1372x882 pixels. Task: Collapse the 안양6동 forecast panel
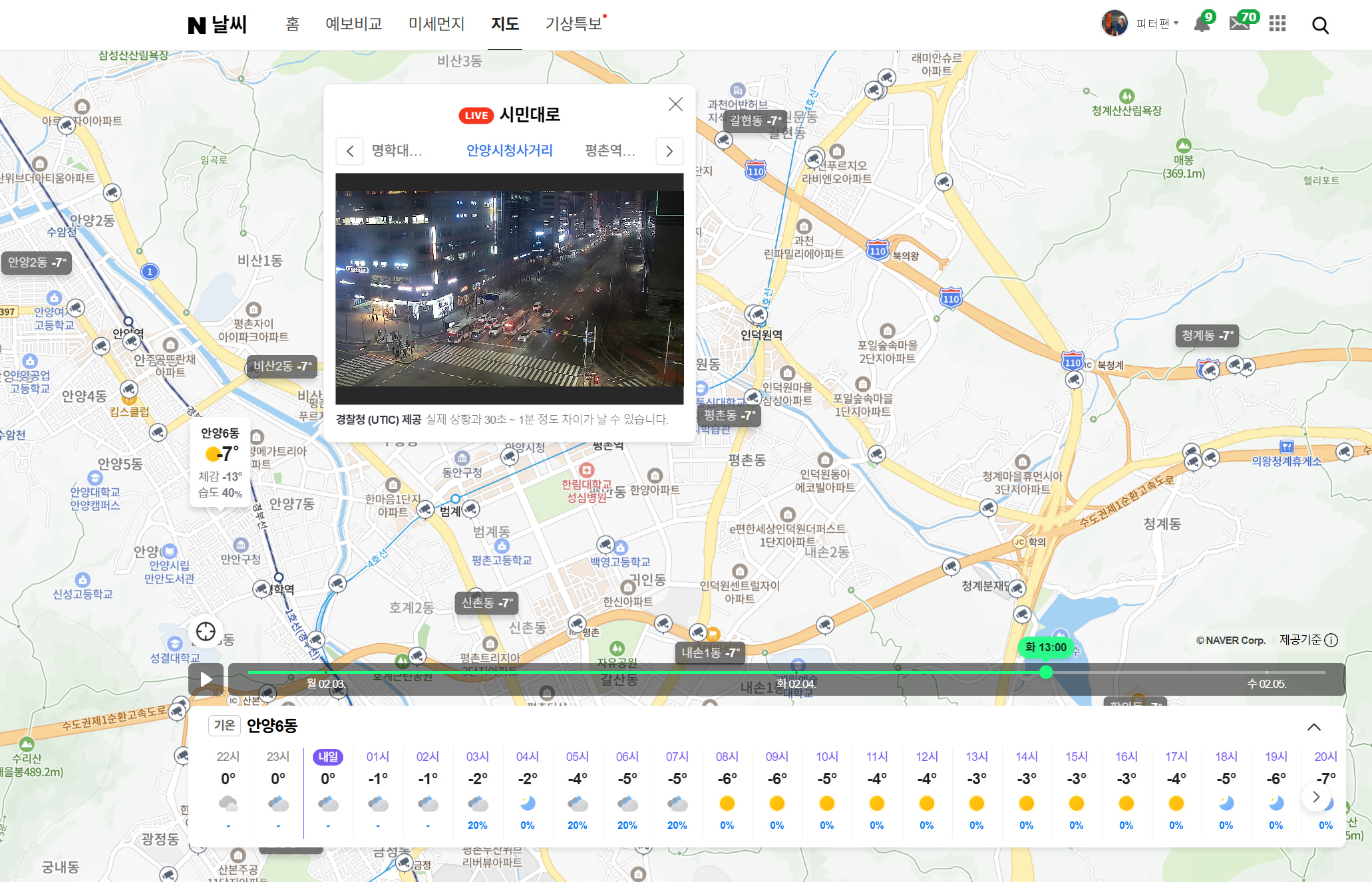point(1313,727)
